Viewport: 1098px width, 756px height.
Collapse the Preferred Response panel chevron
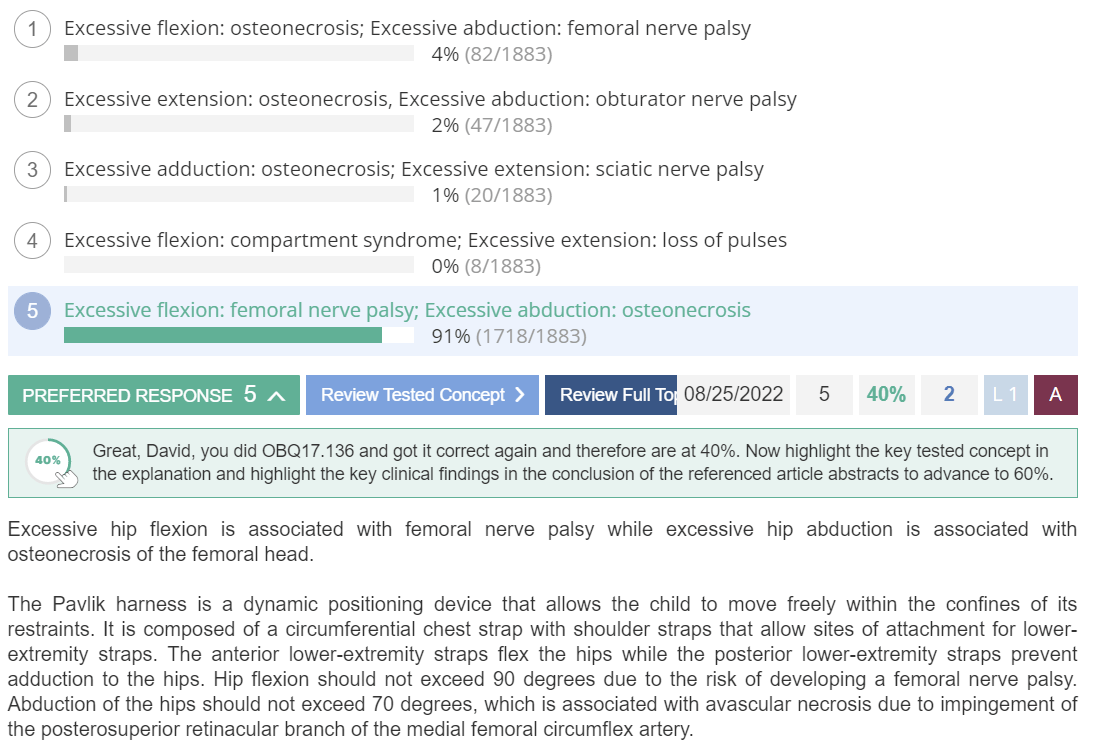tap(277, 396)
